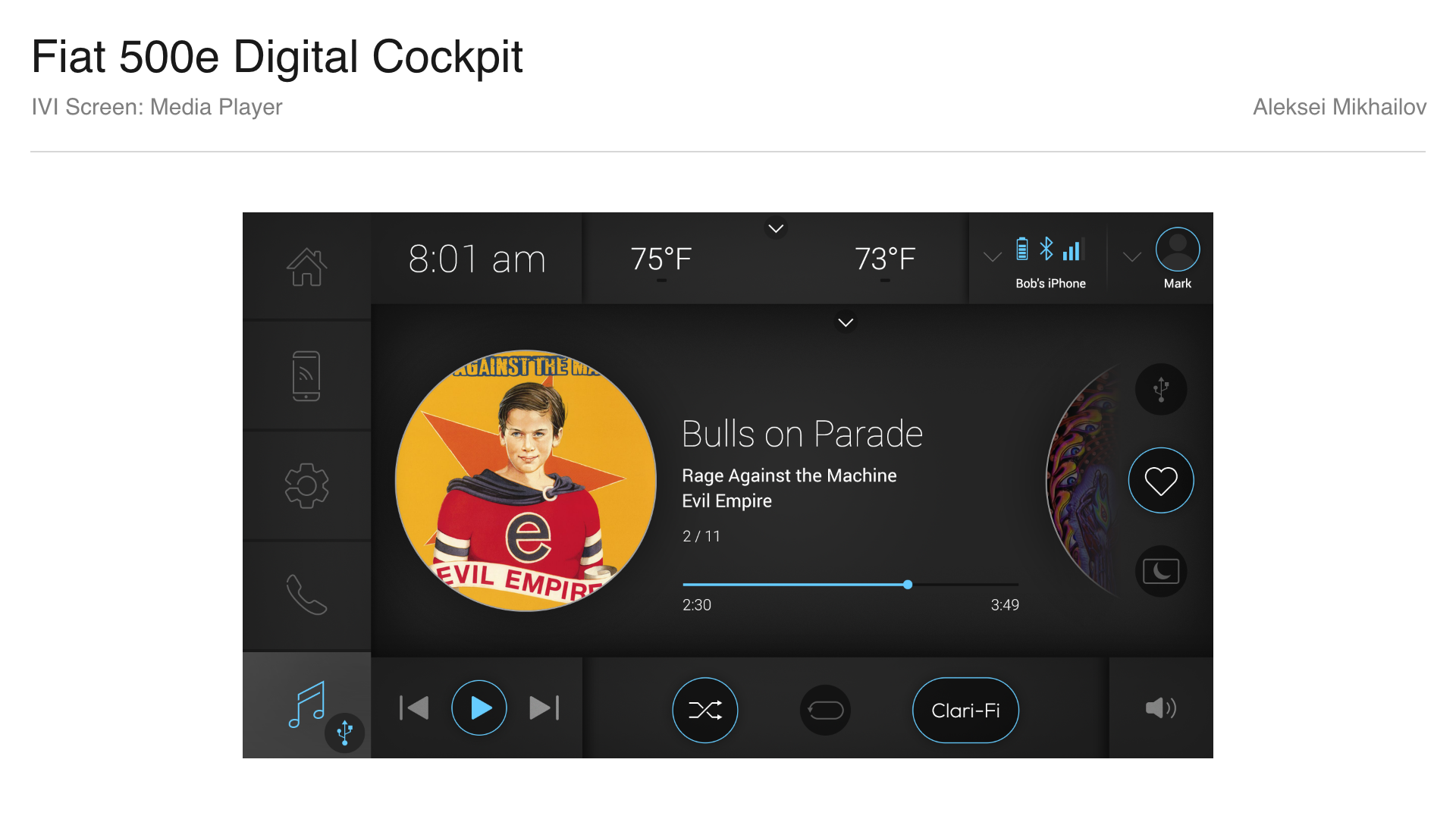1456x819 pixels.
Task: Open the Bob's iPhone device dropdown
Action: coord(992,257)
